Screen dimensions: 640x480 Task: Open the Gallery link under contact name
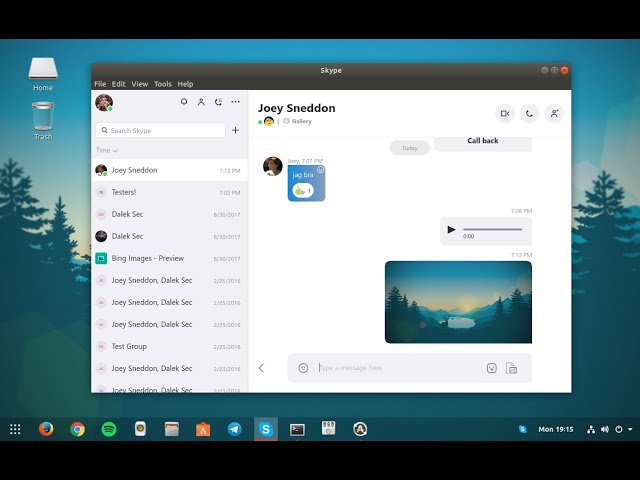298,121
